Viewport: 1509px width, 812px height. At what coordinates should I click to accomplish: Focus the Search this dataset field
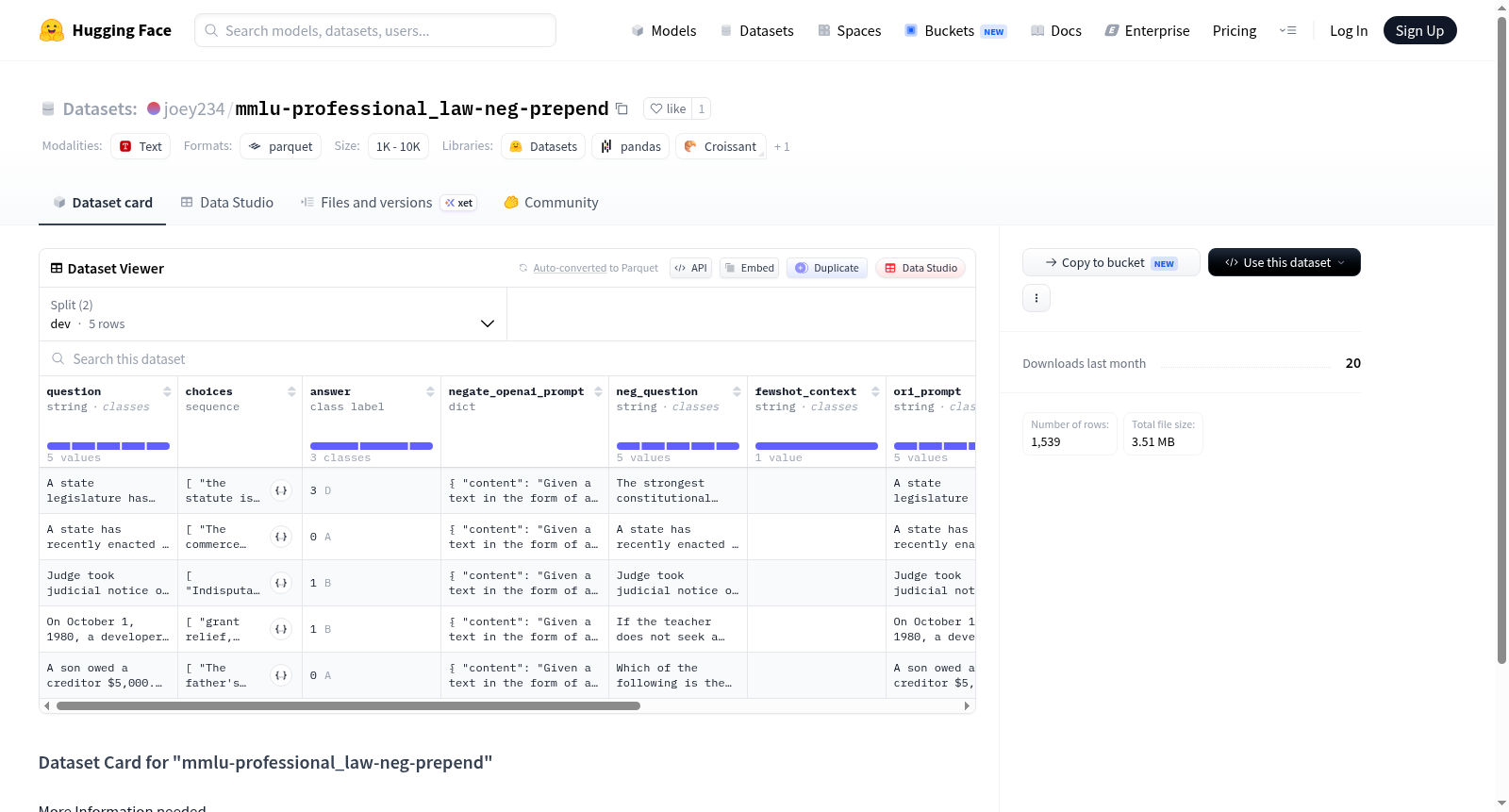507,359
